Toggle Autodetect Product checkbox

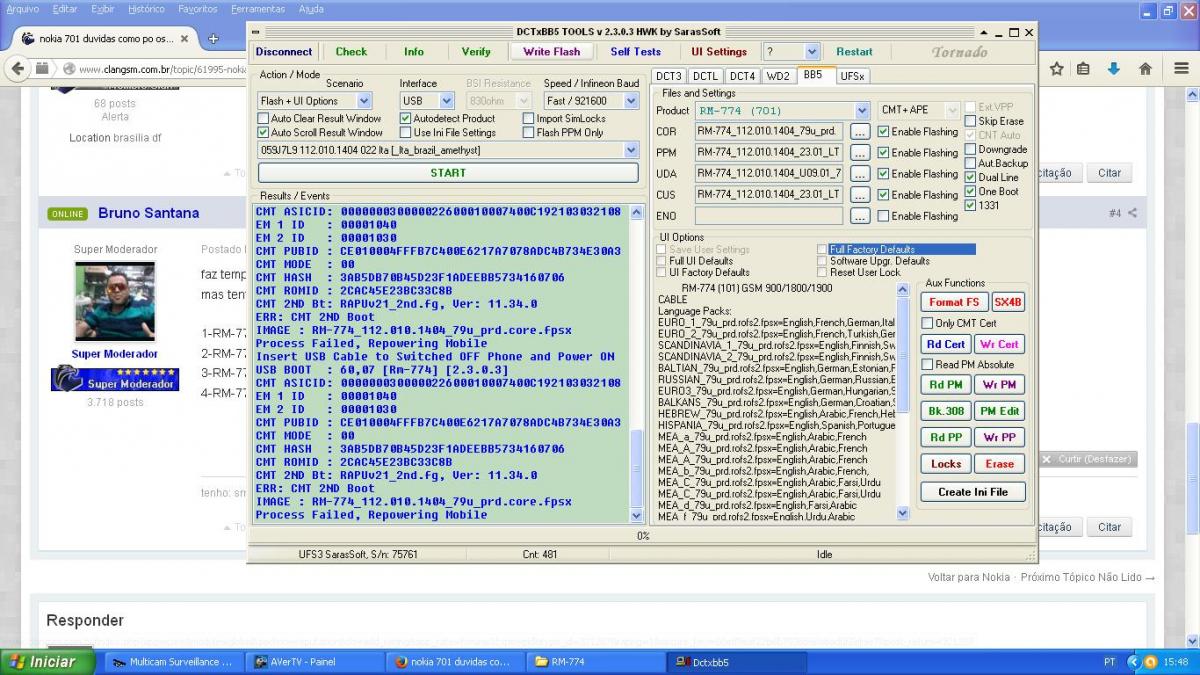pos(406,118)
